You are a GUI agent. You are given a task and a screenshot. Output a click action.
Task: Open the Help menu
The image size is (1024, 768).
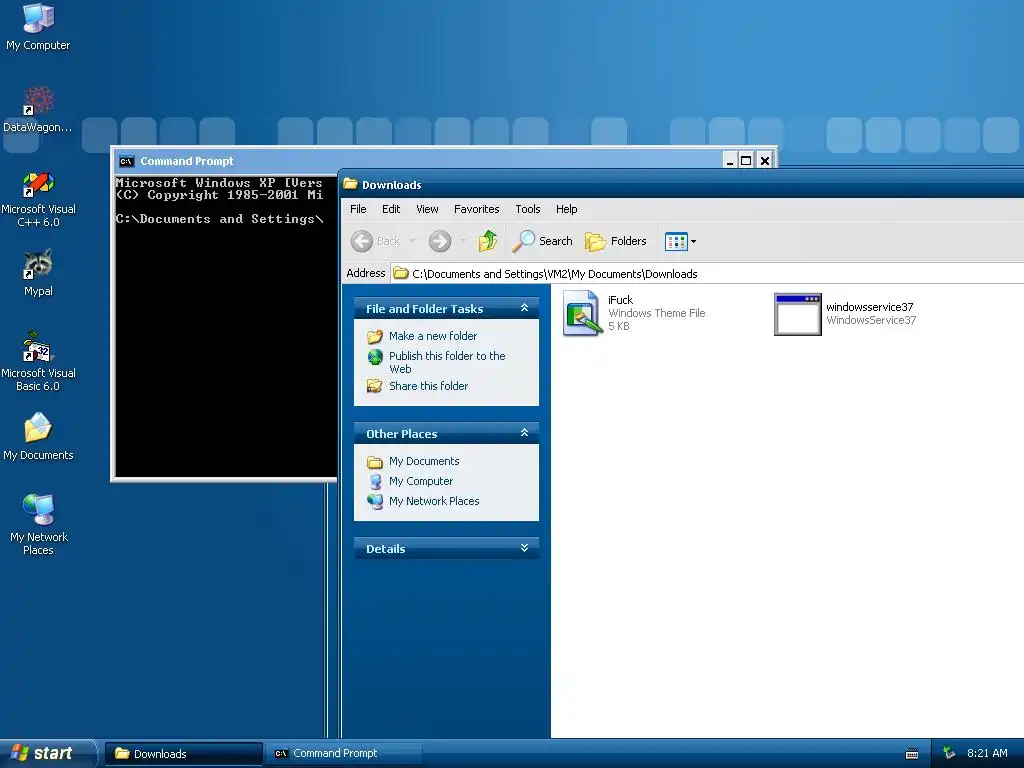click(566, 209)
